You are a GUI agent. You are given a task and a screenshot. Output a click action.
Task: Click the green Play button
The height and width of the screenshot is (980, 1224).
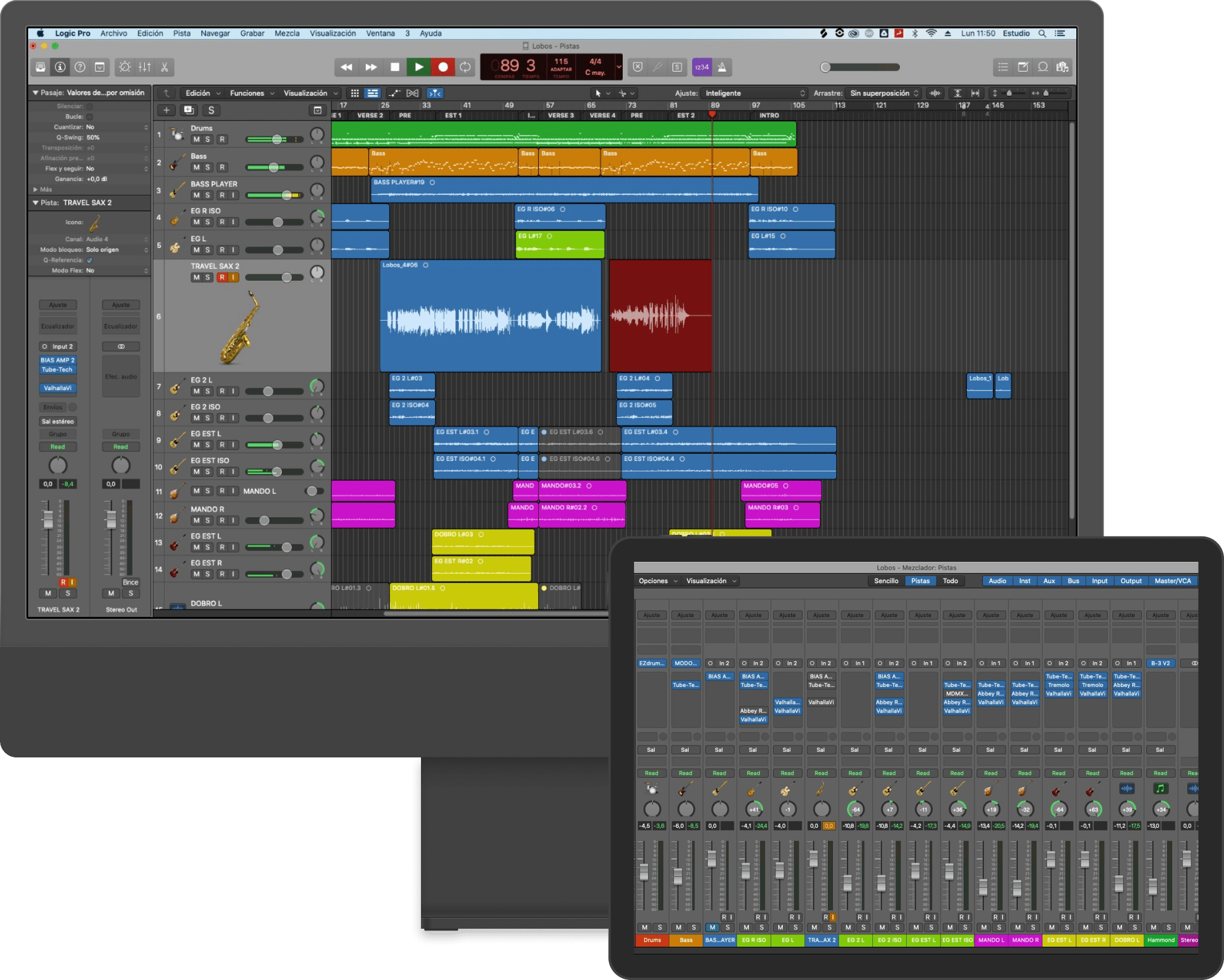click(419, 67)
